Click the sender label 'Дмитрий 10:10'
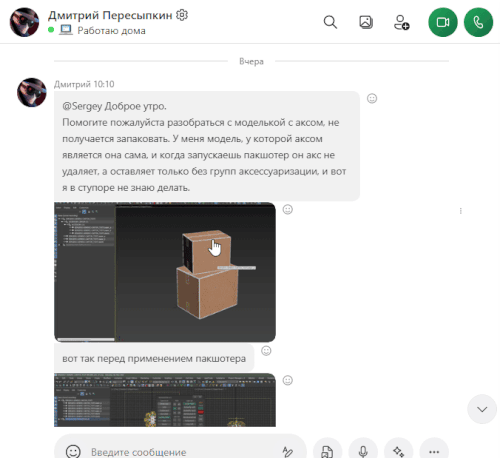 click(84, 84)
